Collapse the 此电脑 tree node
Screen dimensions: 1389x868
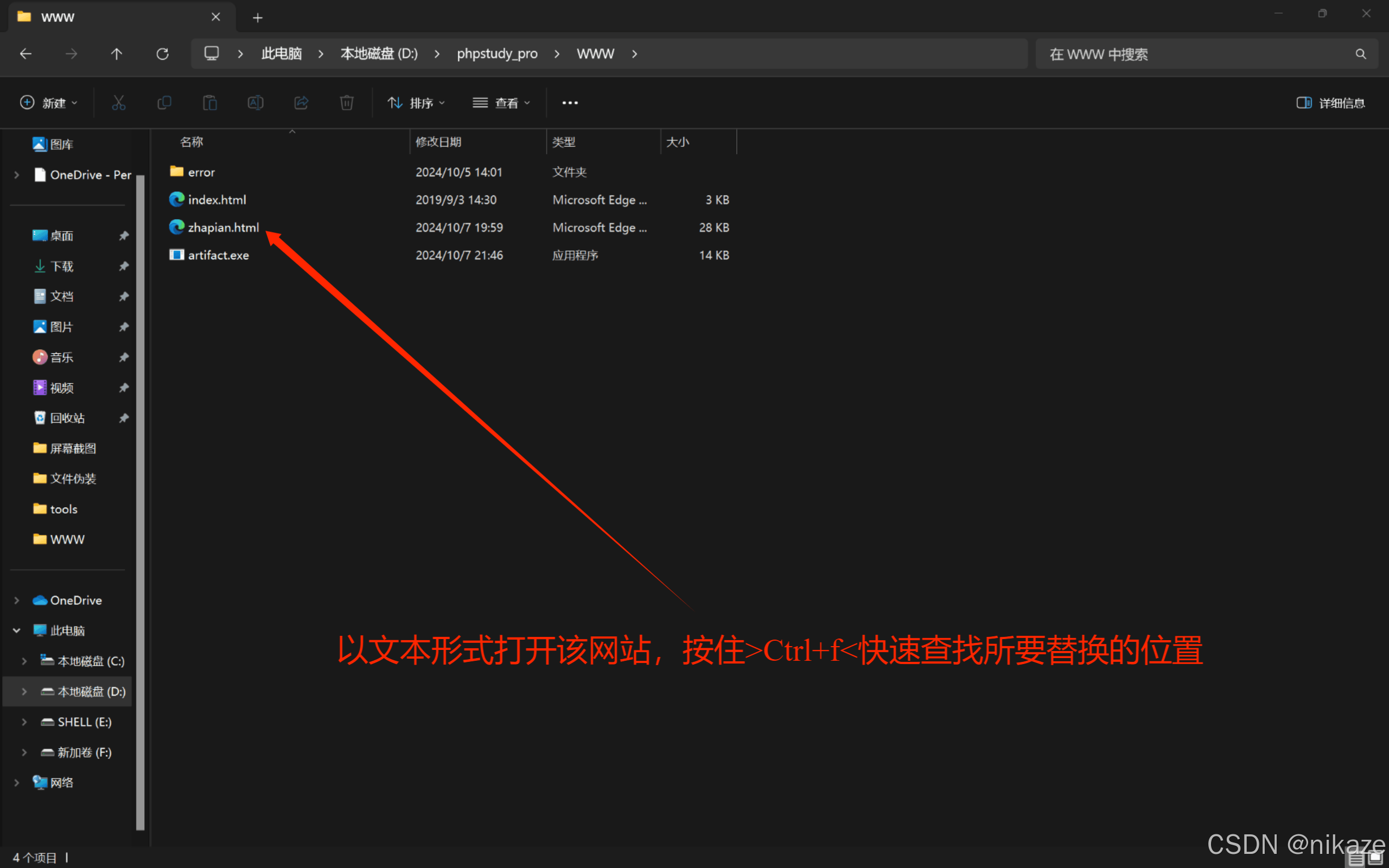click(17, 631)
